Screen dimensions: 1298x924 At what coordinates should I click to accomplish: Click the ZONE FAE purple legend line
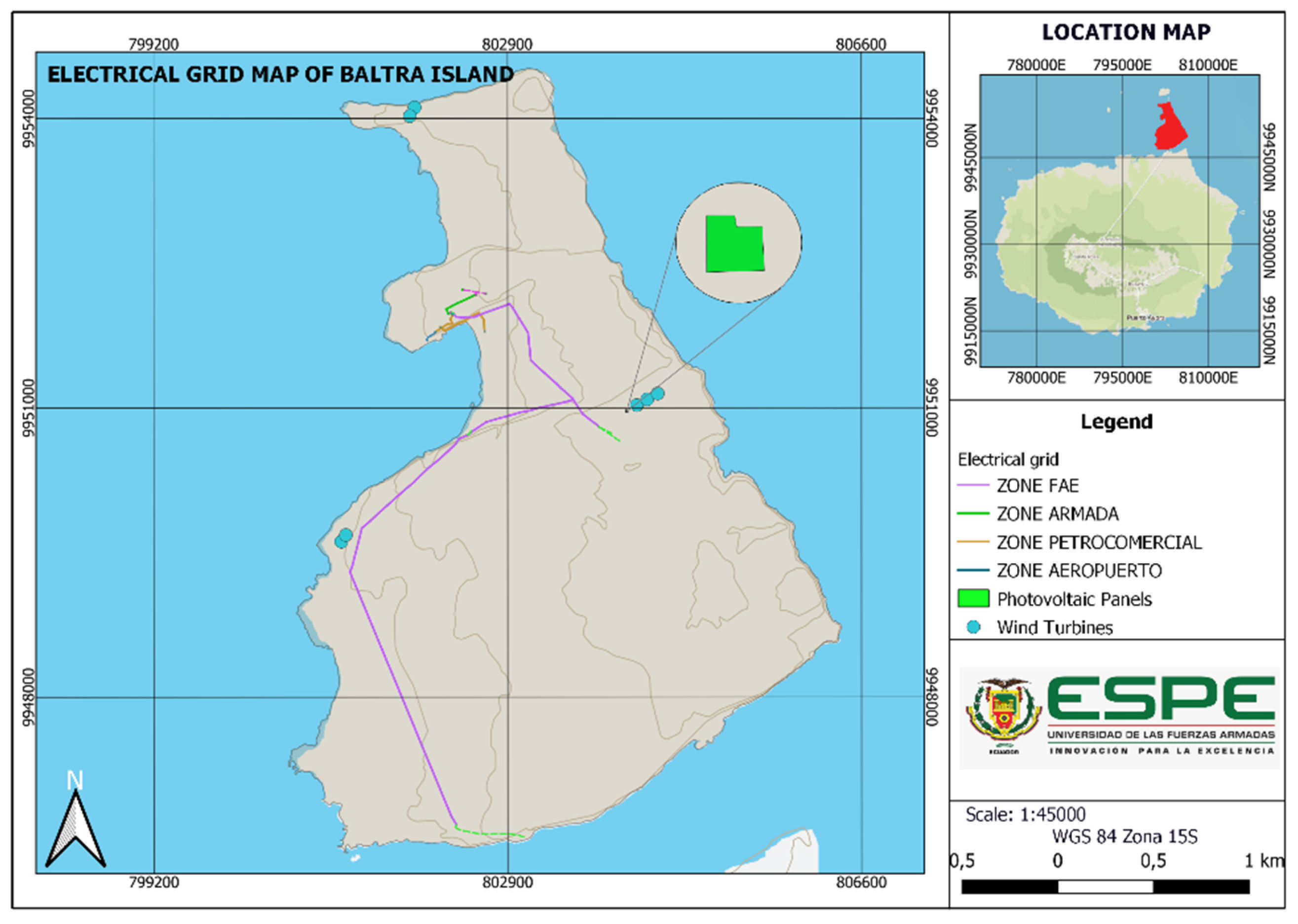tap(973, 486)
